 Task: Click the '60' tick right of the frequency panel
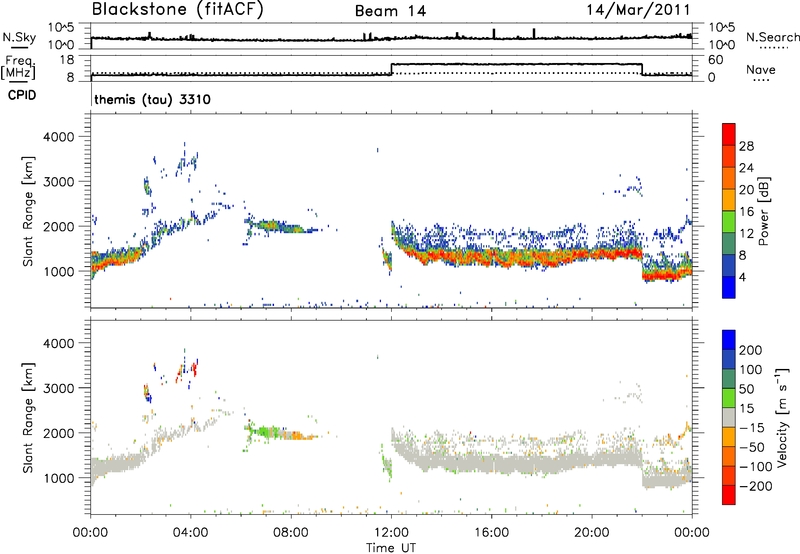tap(715, 60)
